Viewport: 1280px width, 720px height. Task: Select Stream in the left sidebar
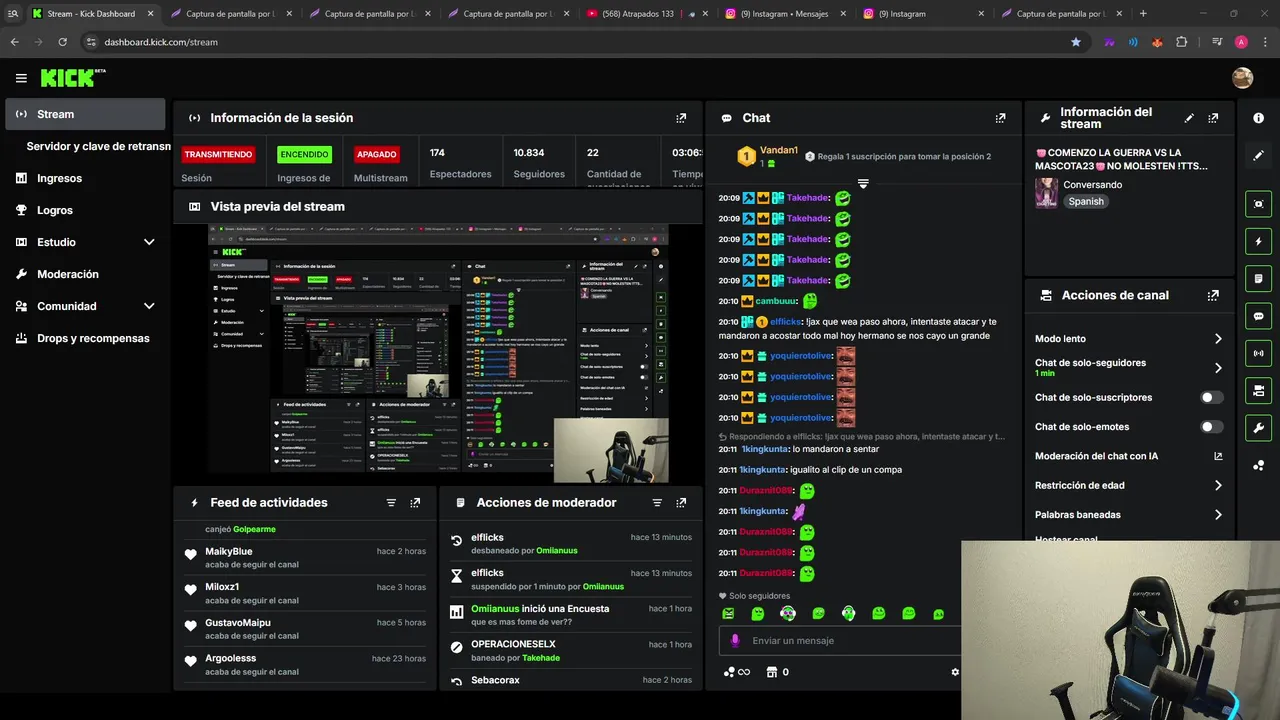[85, 114]
